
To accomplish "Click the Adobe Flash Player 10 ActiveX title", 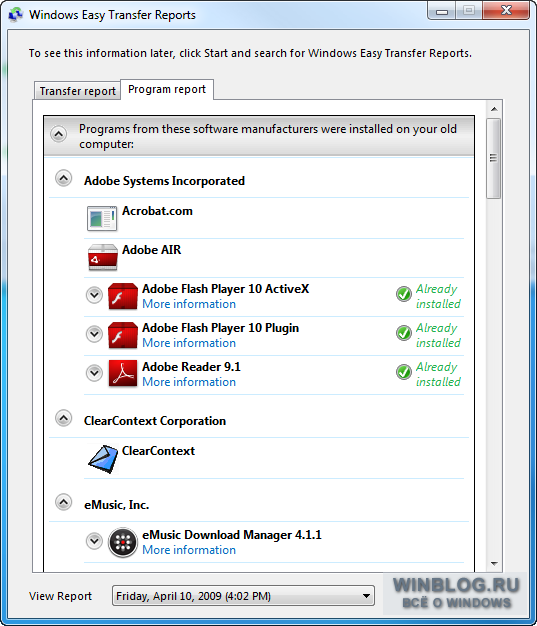I will [226, 289].
